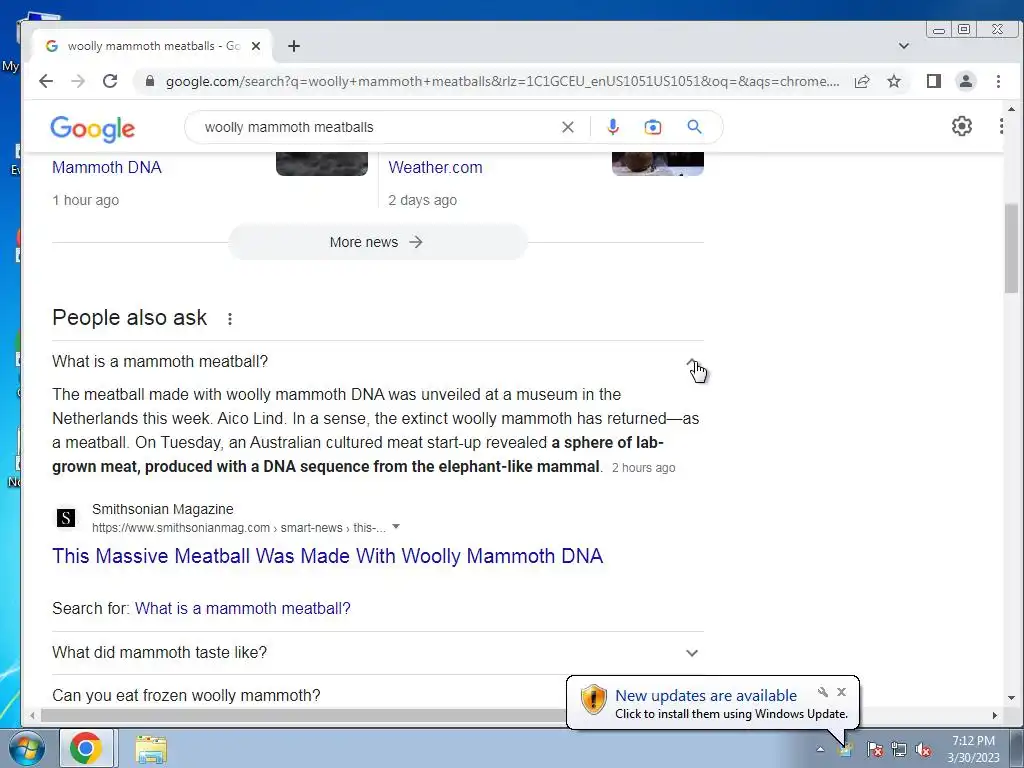Click the More news button

click(377, 242)
